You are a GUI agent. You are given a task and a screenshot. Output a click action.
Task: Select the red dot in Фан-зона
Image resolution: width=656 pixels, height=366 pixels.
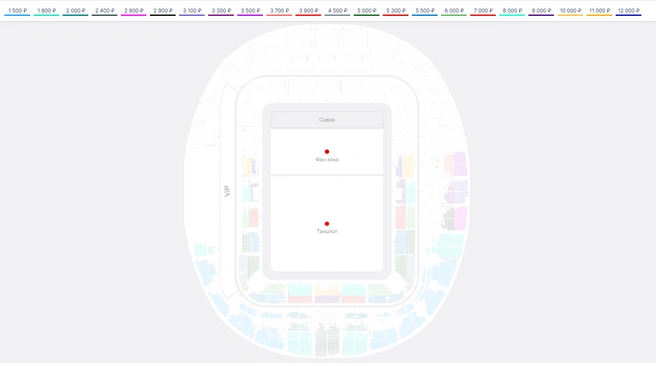[x=327, y=151]
